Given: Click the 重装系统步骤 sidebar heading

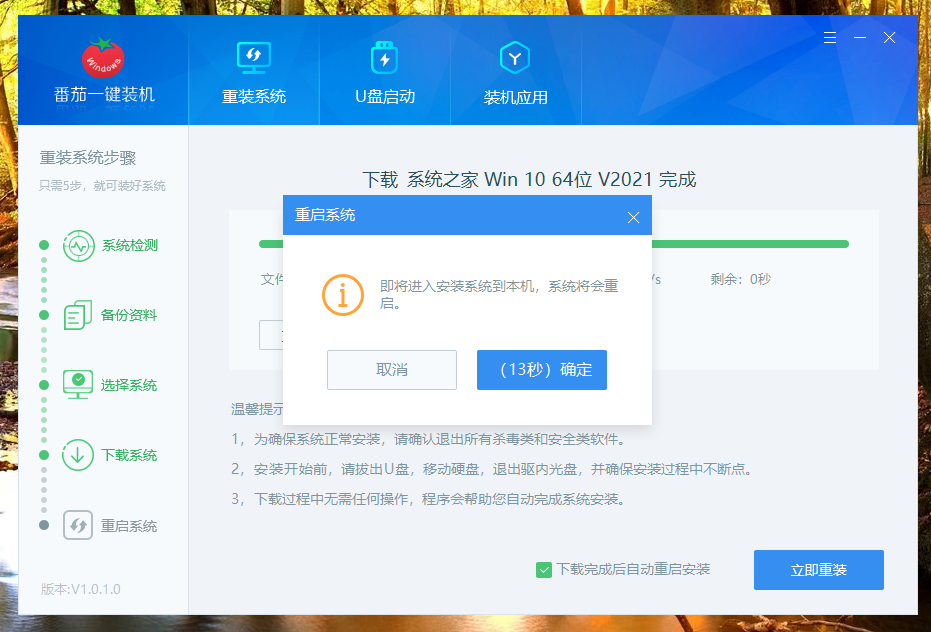Looking at the screenshot, I should 88,158.
